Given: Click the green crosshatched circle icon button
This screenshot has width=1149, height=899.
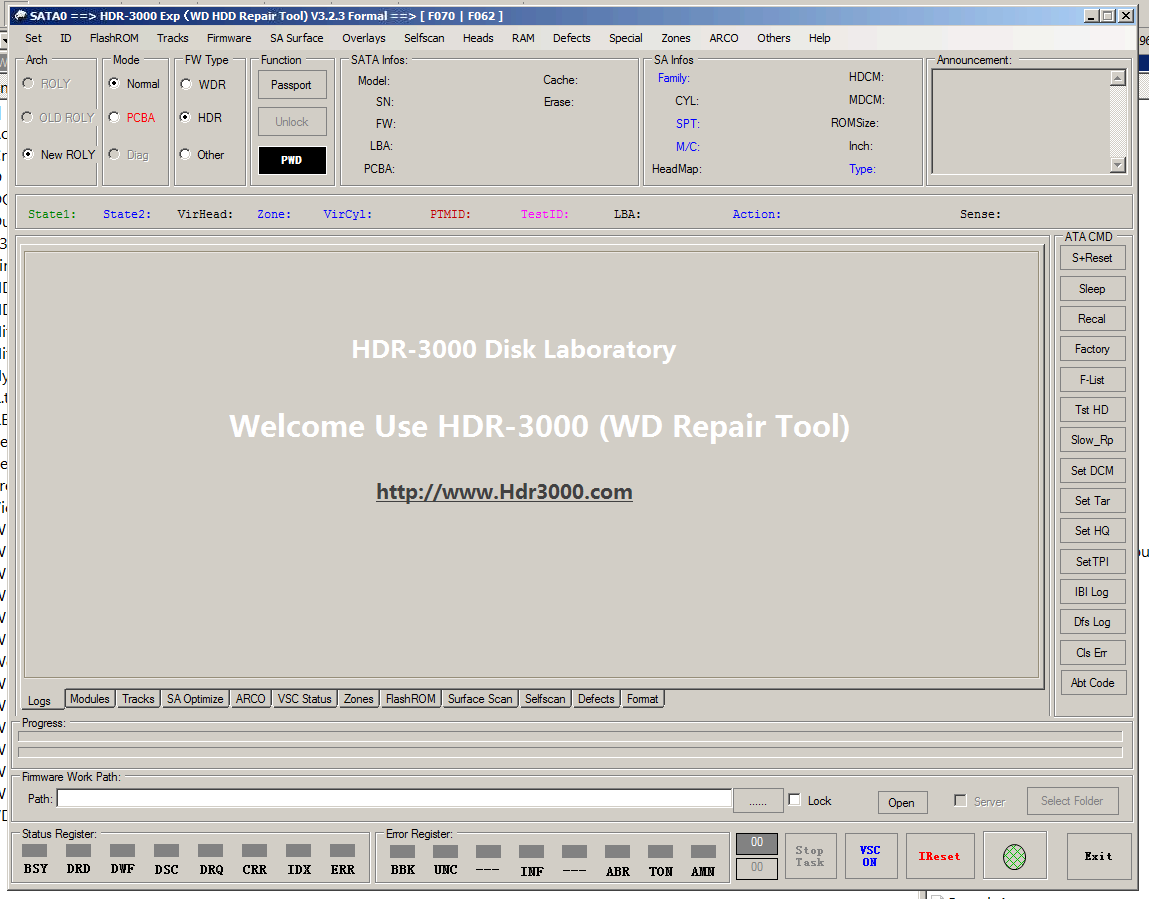Looking at the screenshot, I should [x=1014, y=856].
